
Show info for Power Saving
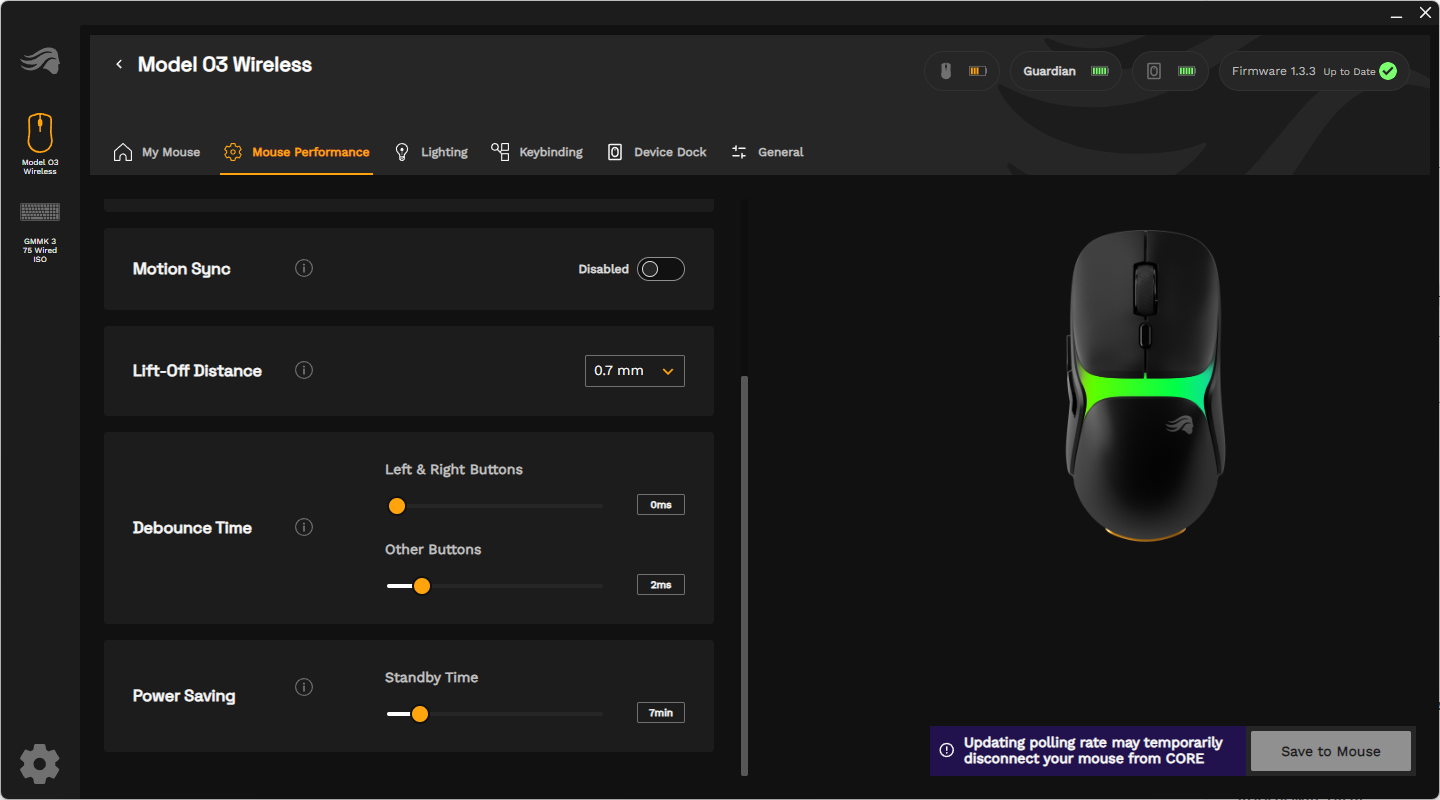click(x=304, y=687)
